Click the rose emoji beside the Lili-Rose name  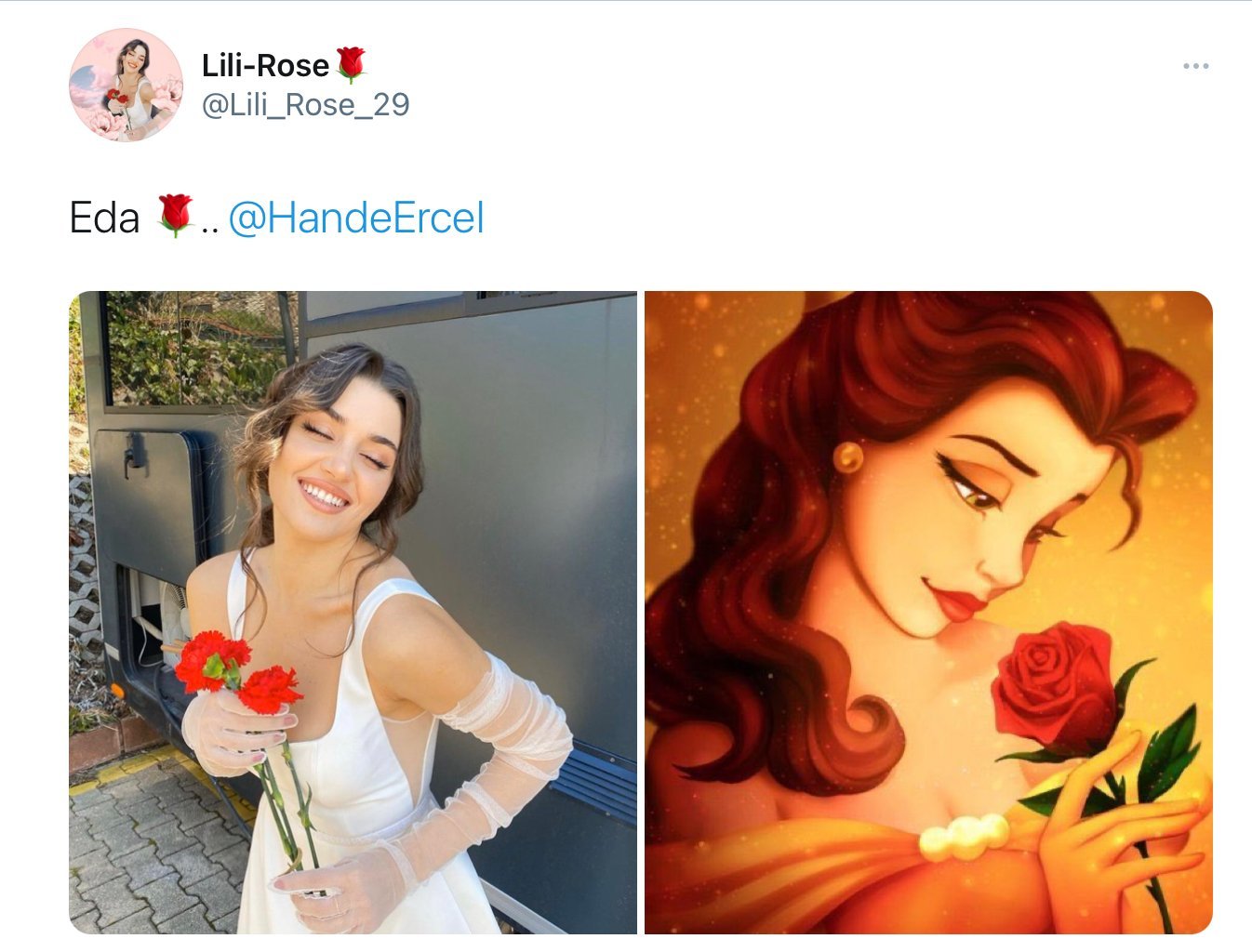(351, 65)
